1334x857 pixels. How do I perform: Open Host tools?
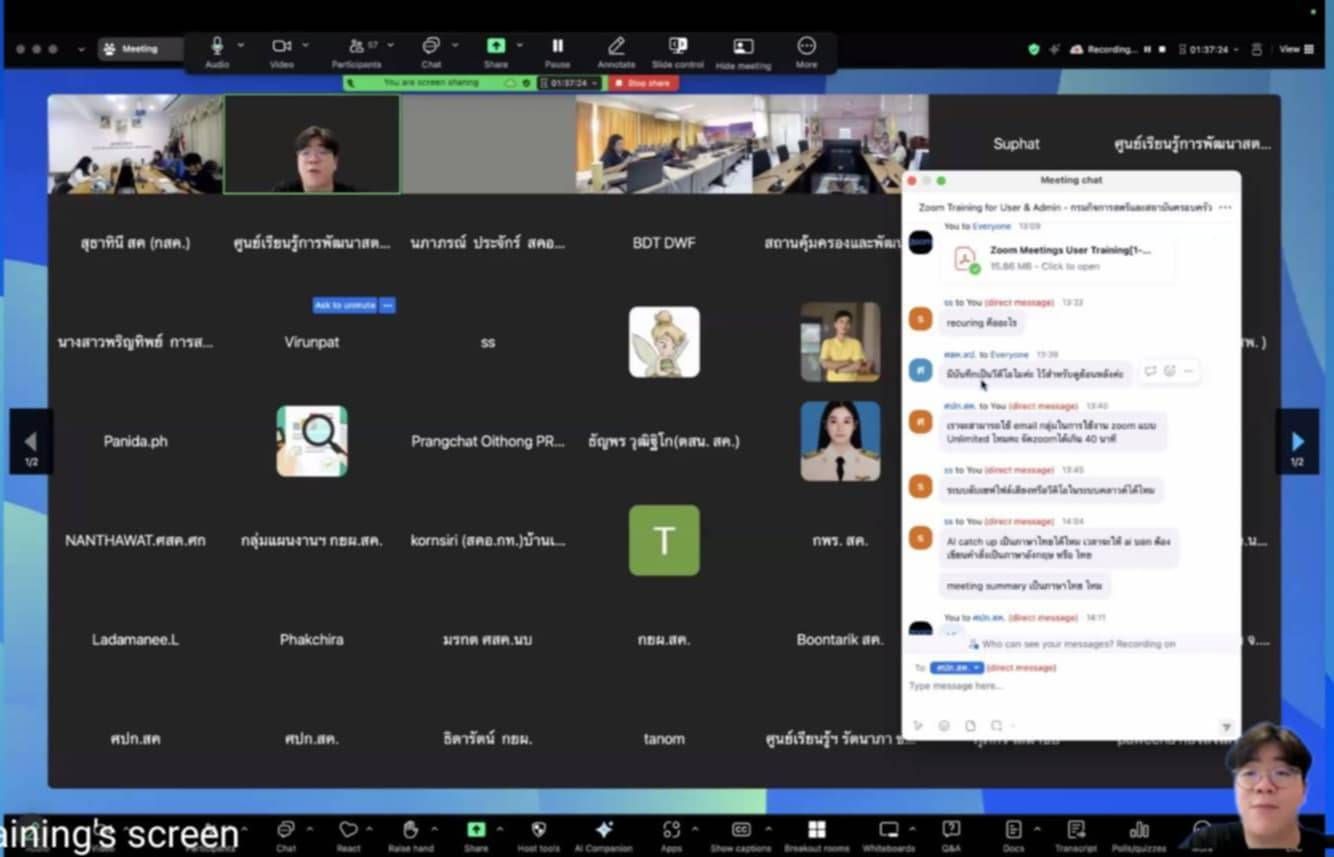538,835
